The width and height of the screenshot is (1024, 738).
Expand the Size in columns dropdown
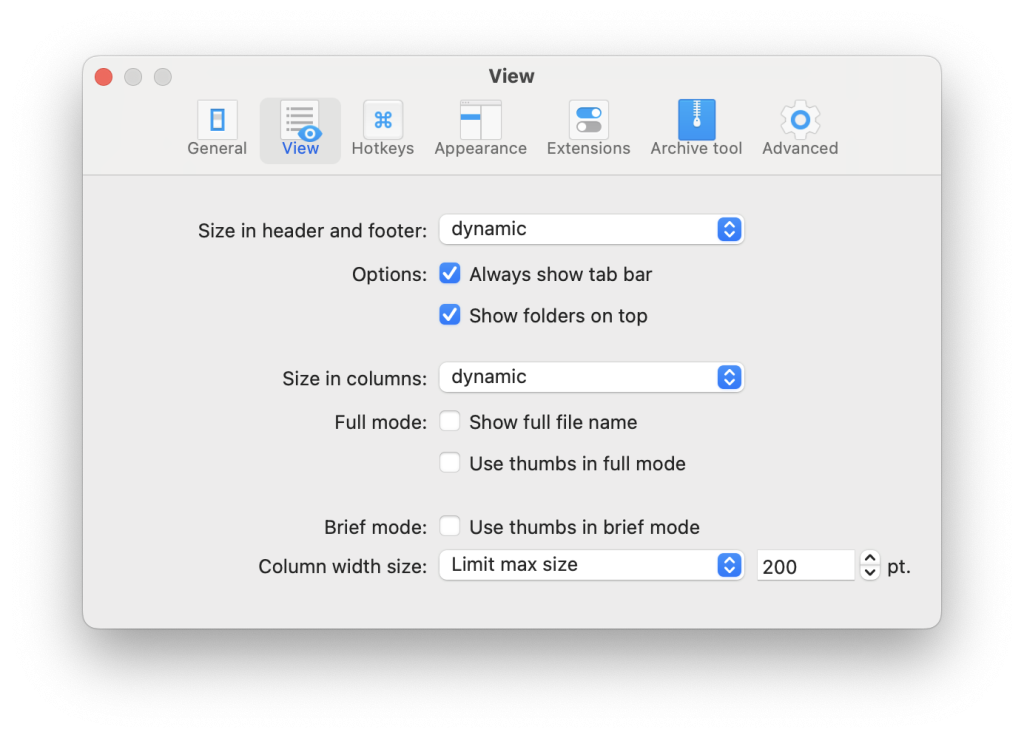[x=592, y=377]
